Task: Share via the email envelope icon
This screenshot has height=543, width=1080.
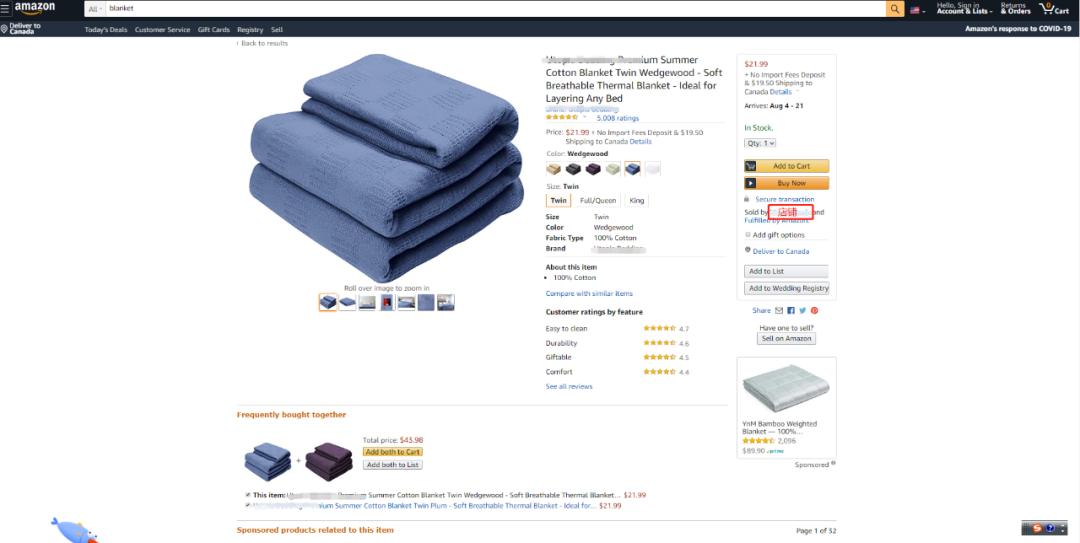Action: [x=779, y=311]
